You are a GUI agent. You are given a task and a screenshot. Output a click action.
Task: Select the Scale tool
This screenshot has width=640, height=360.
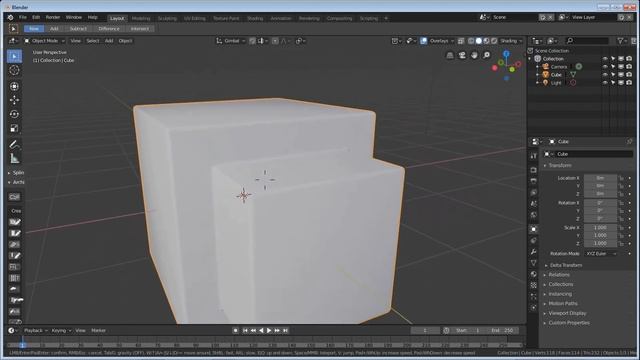(14, 129)
